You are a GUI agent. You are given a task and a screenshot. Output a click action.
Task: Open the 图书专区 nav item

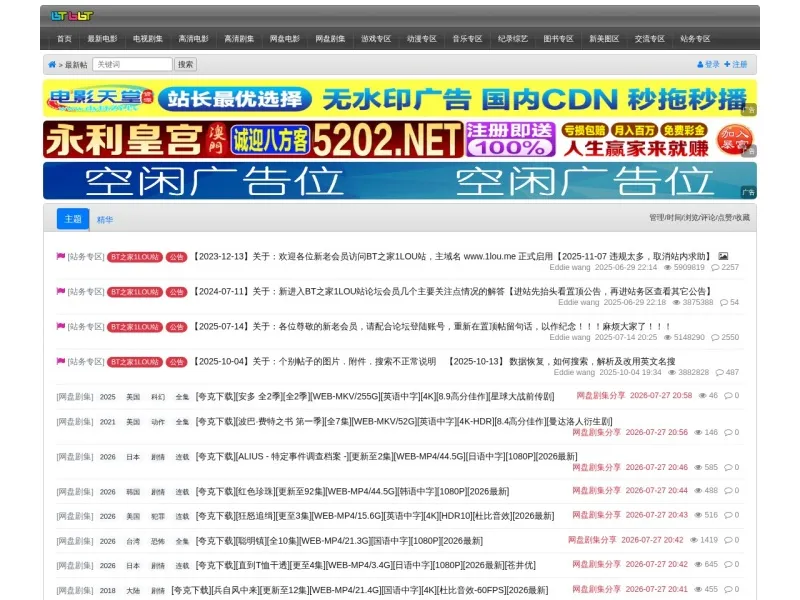tap(558, 39)
